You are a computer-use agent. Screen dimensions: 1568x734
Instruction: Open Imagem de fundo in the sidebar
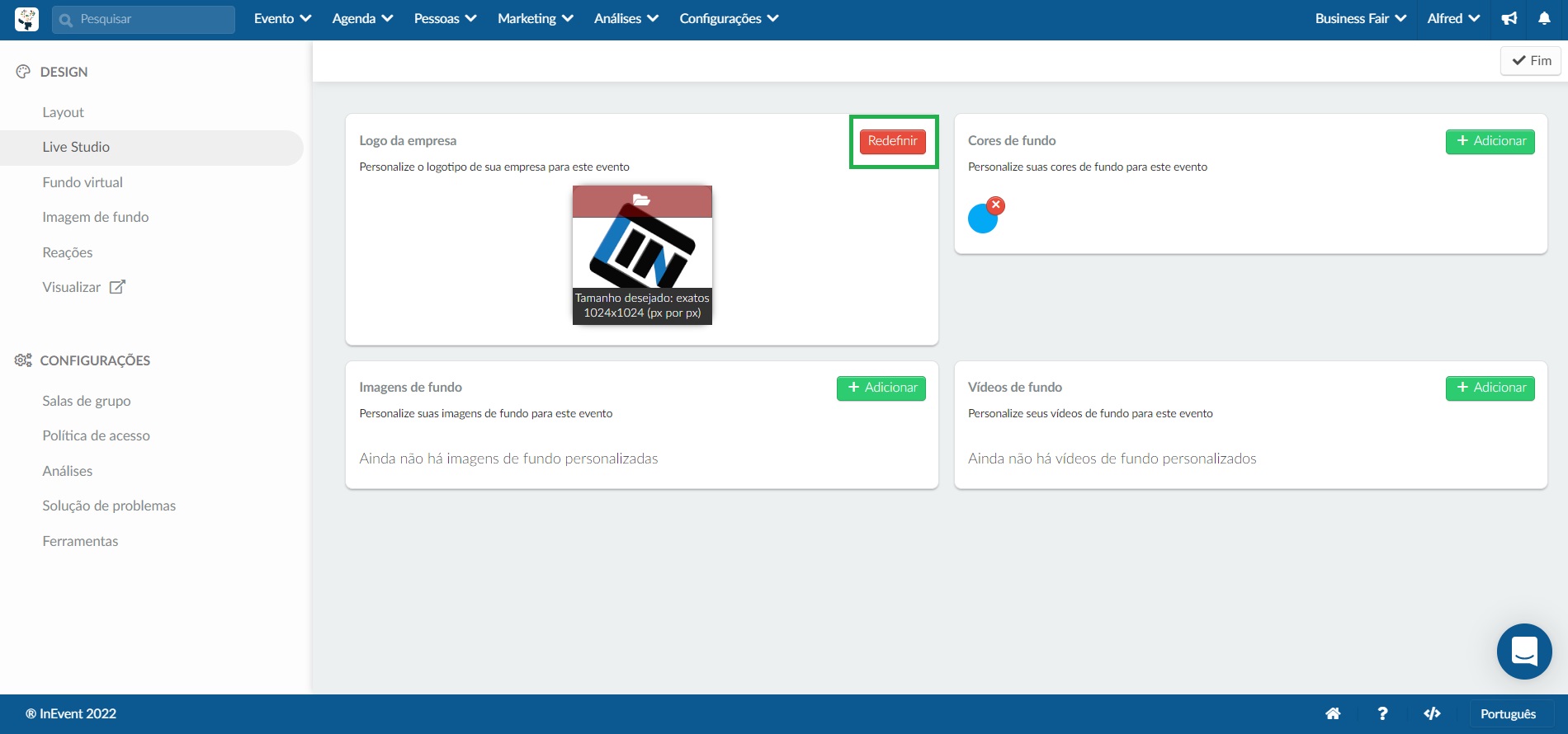click(x=96, y=217)
